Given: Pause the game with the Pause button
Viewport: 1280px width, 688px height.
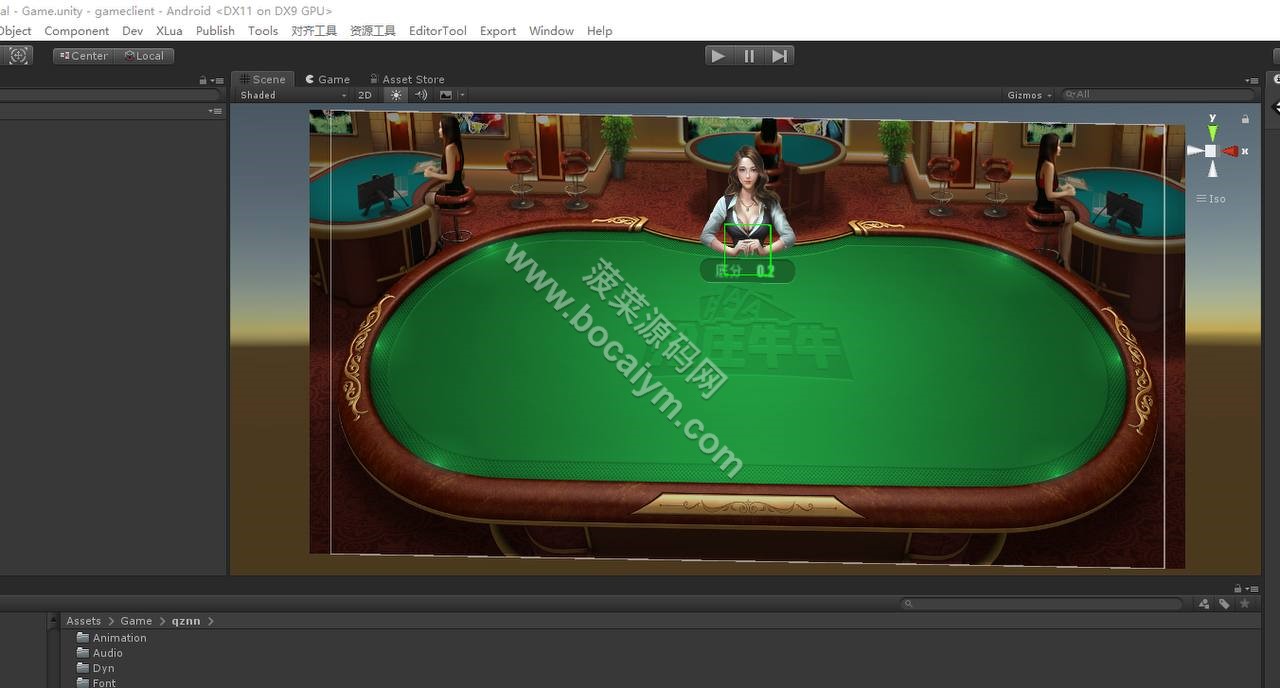Looking at the screenshot, I should 749,56.
